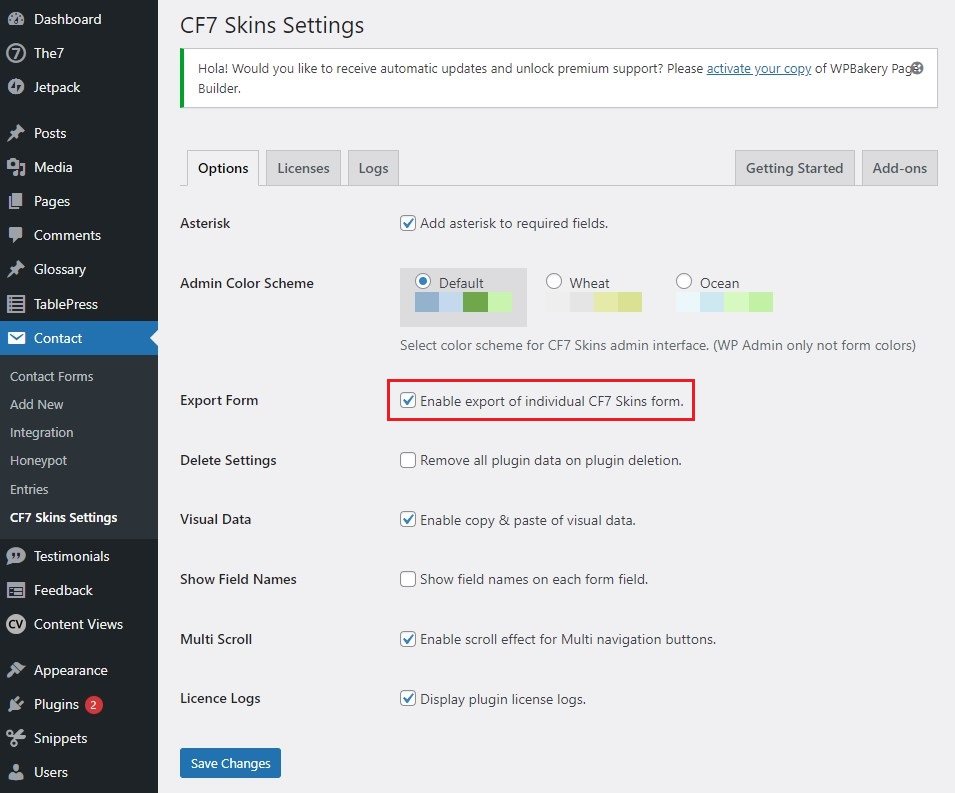Screen dimensions: 955x793
Task: Click the TablePress table icon
Action: 15,304
